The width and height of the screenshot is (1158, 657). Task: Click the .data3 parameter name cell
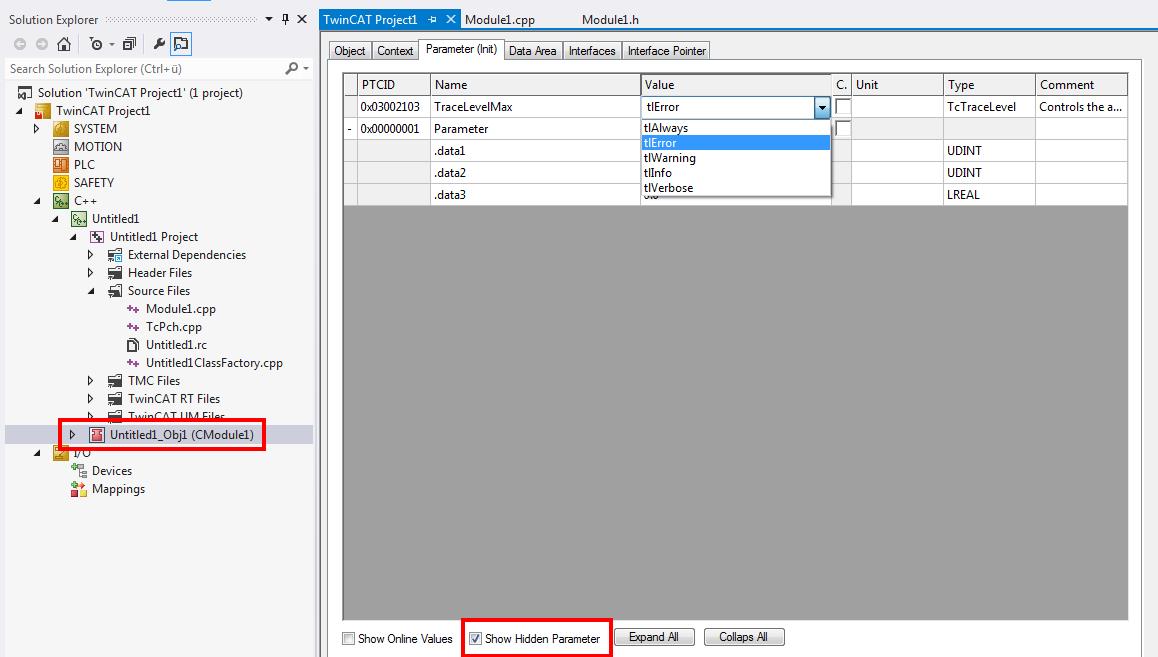point(535,195)
